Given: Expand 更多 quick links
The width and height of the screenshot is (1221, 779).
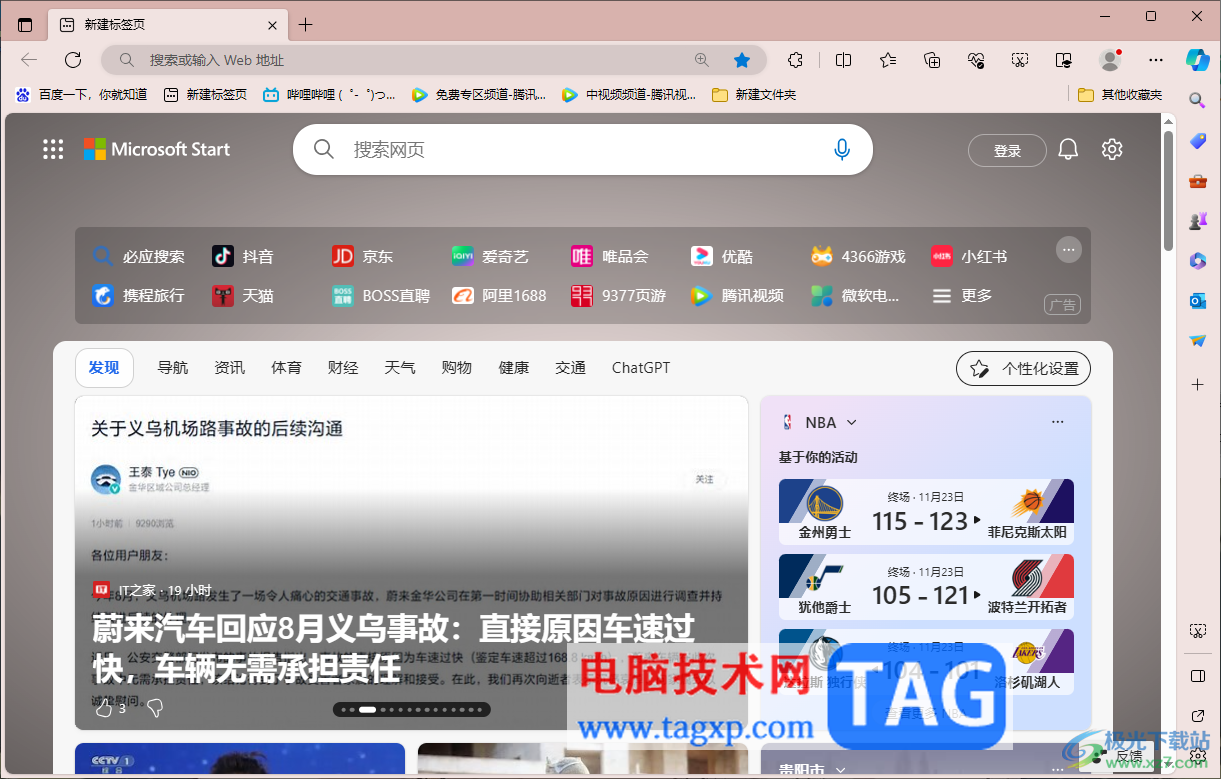Looking at the screenshot, I should [x=962, y=295].
